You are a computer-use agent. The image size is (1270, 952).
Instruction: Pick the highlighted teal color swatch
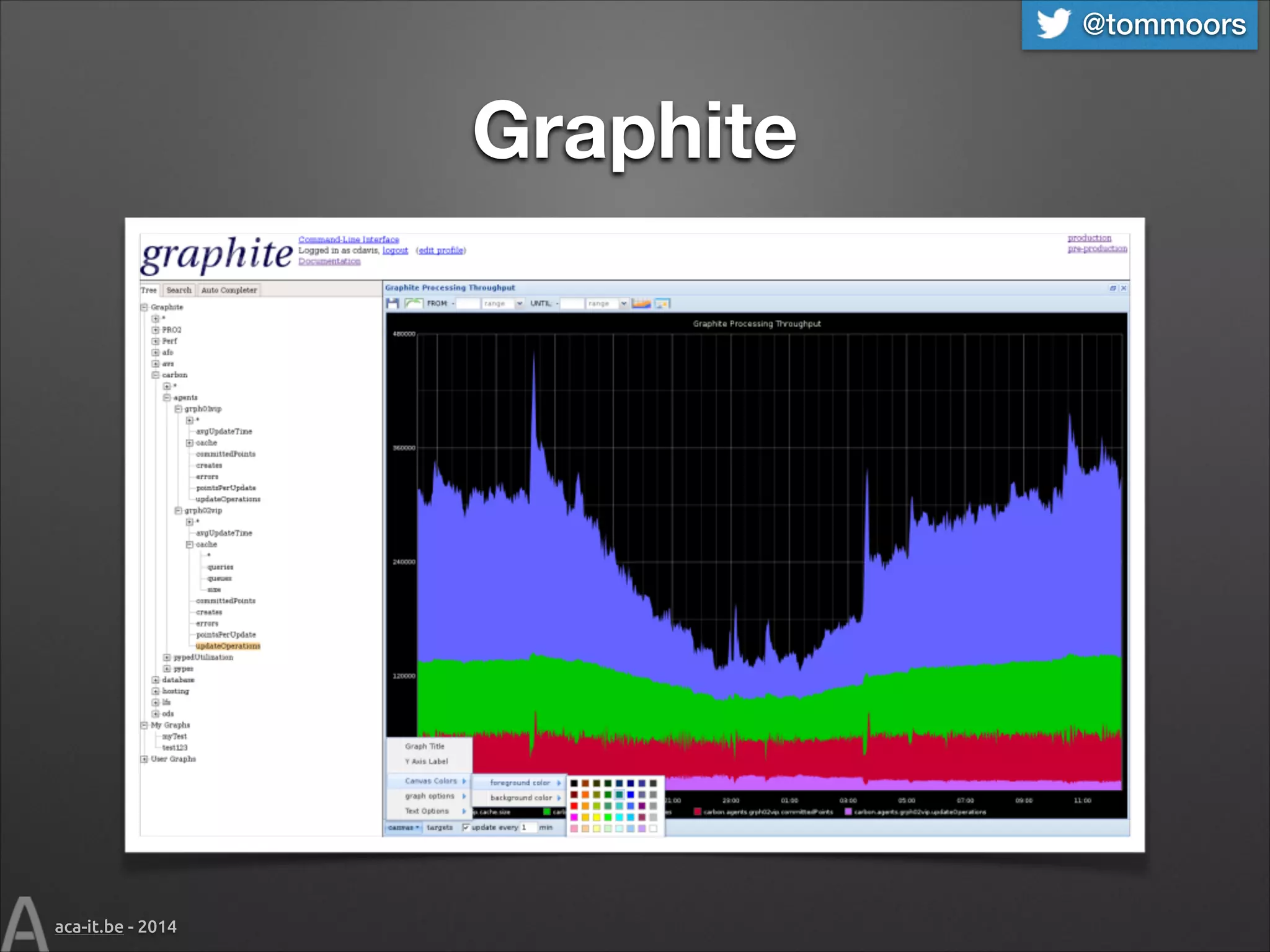coord(619,795)
